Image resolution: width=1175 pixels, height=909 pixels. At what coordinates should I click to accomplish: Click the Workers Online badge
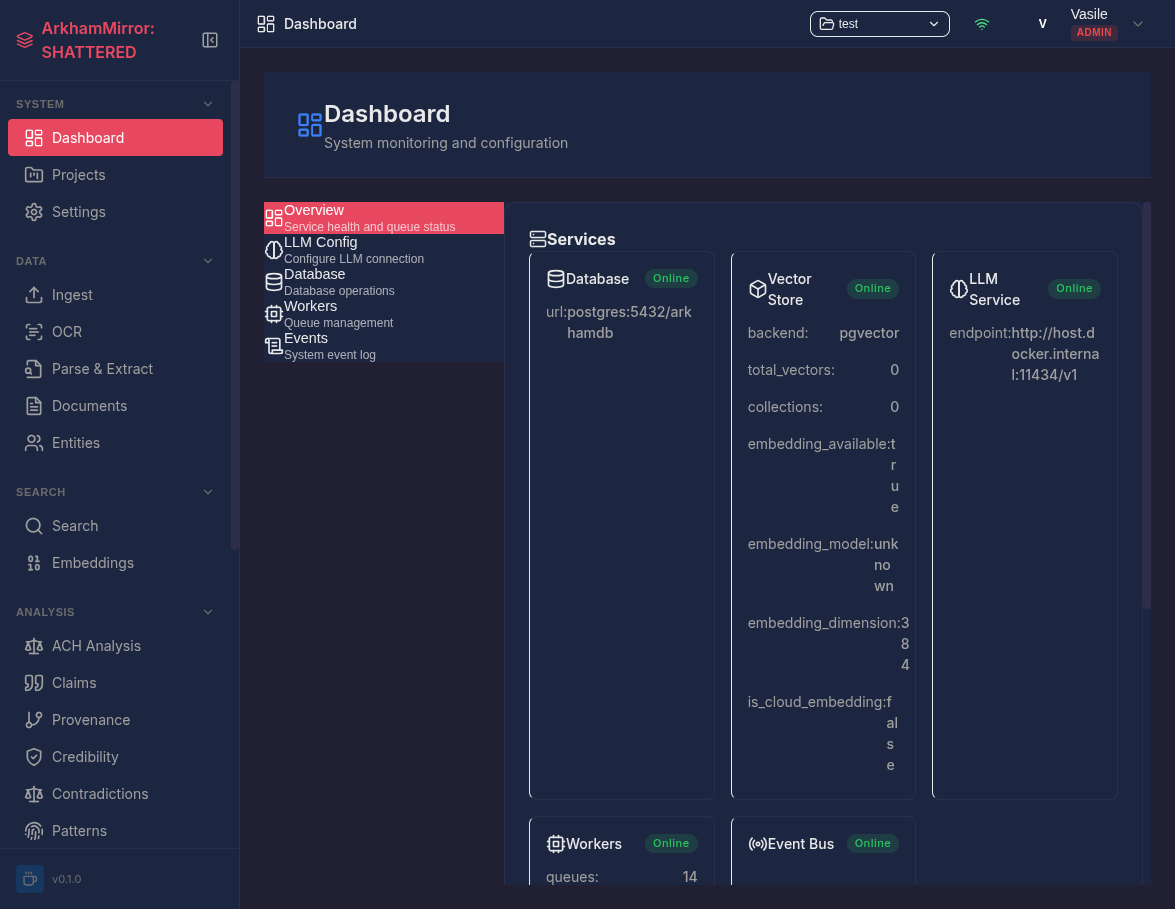pos(671,844)
